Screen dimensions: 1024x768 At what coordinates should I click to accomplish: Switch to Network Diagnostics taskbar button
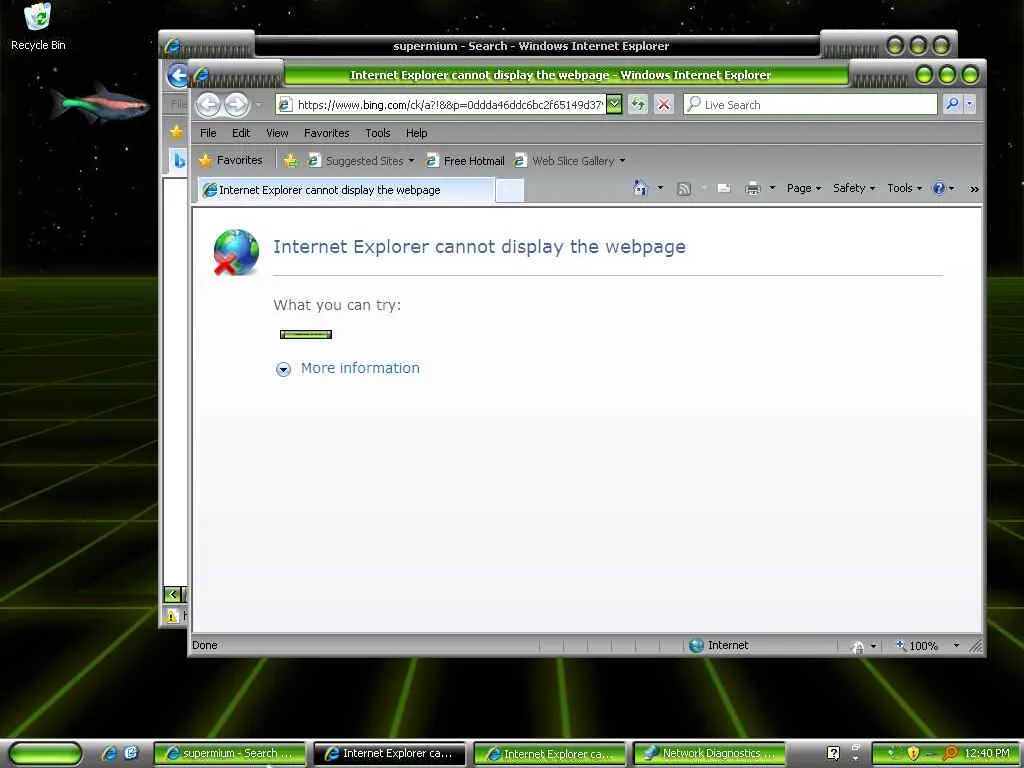(x=710, y=754)
